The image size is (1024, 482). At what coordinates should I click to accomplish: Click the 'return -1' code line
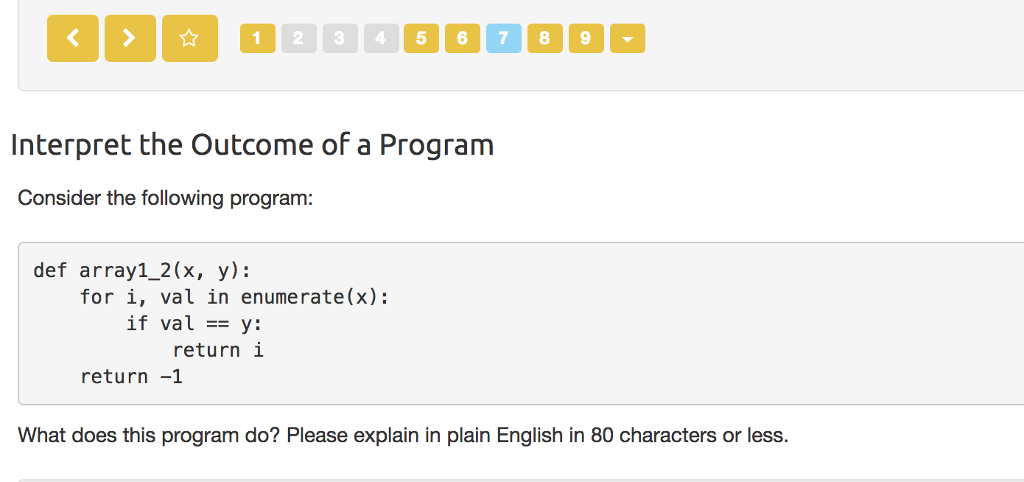point(131,376)
